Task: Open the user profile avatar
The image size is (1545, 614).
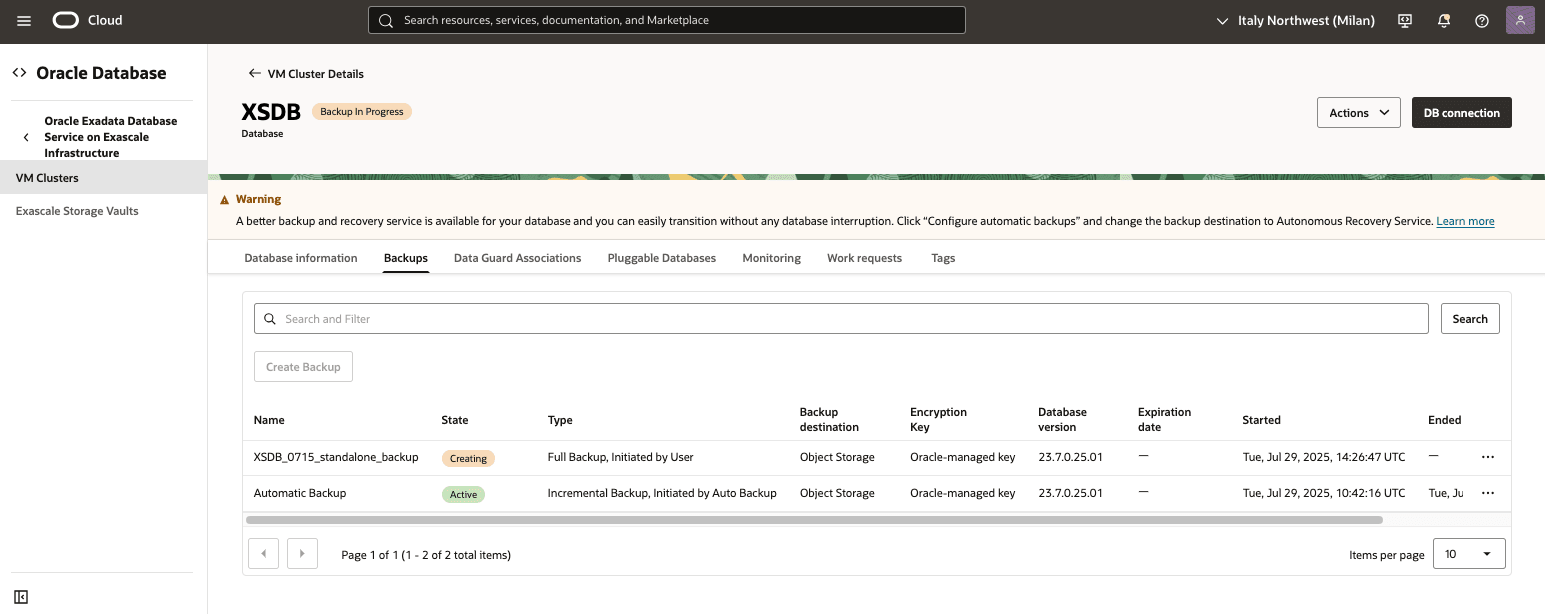Action: 1520,20
